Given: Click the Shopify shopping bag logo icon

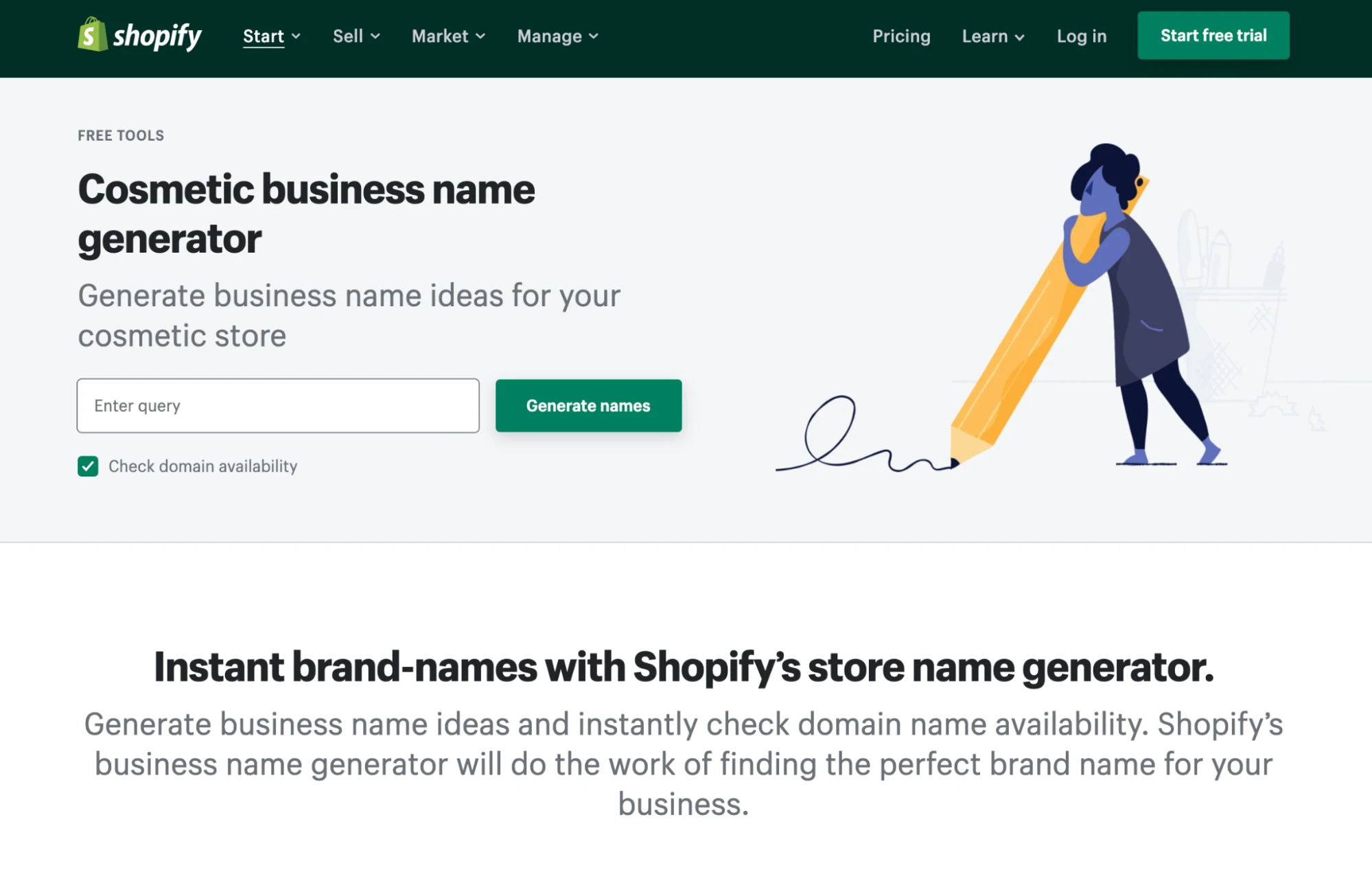Looking at the screenshot, I should [92, 34].
